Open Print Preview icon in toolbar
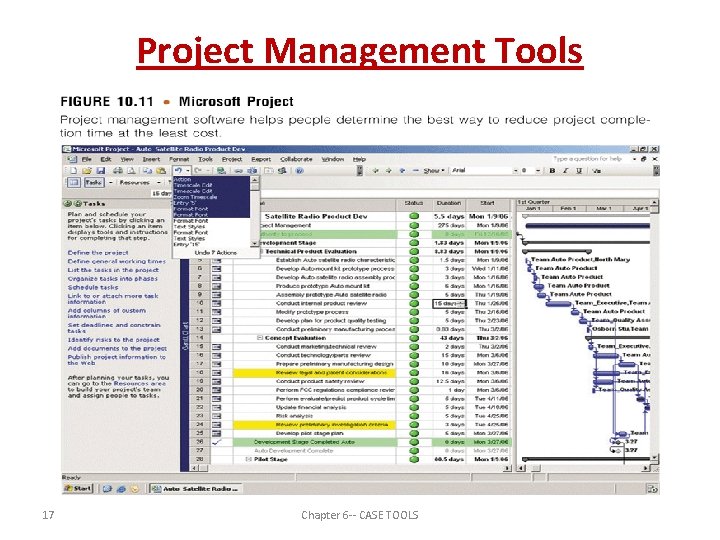720x540 pixels. pos(131,171)
